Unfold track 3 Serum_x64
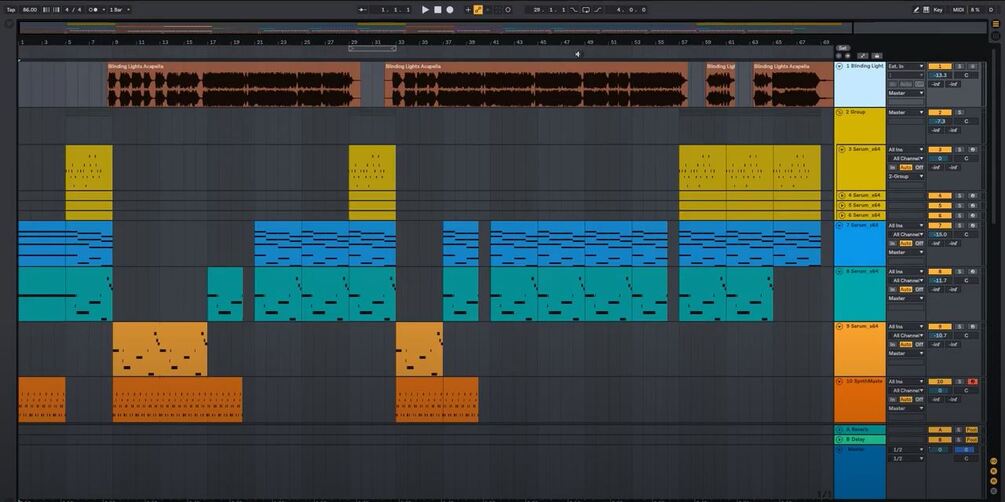The image size is (1005, 502). click(842, 149)
